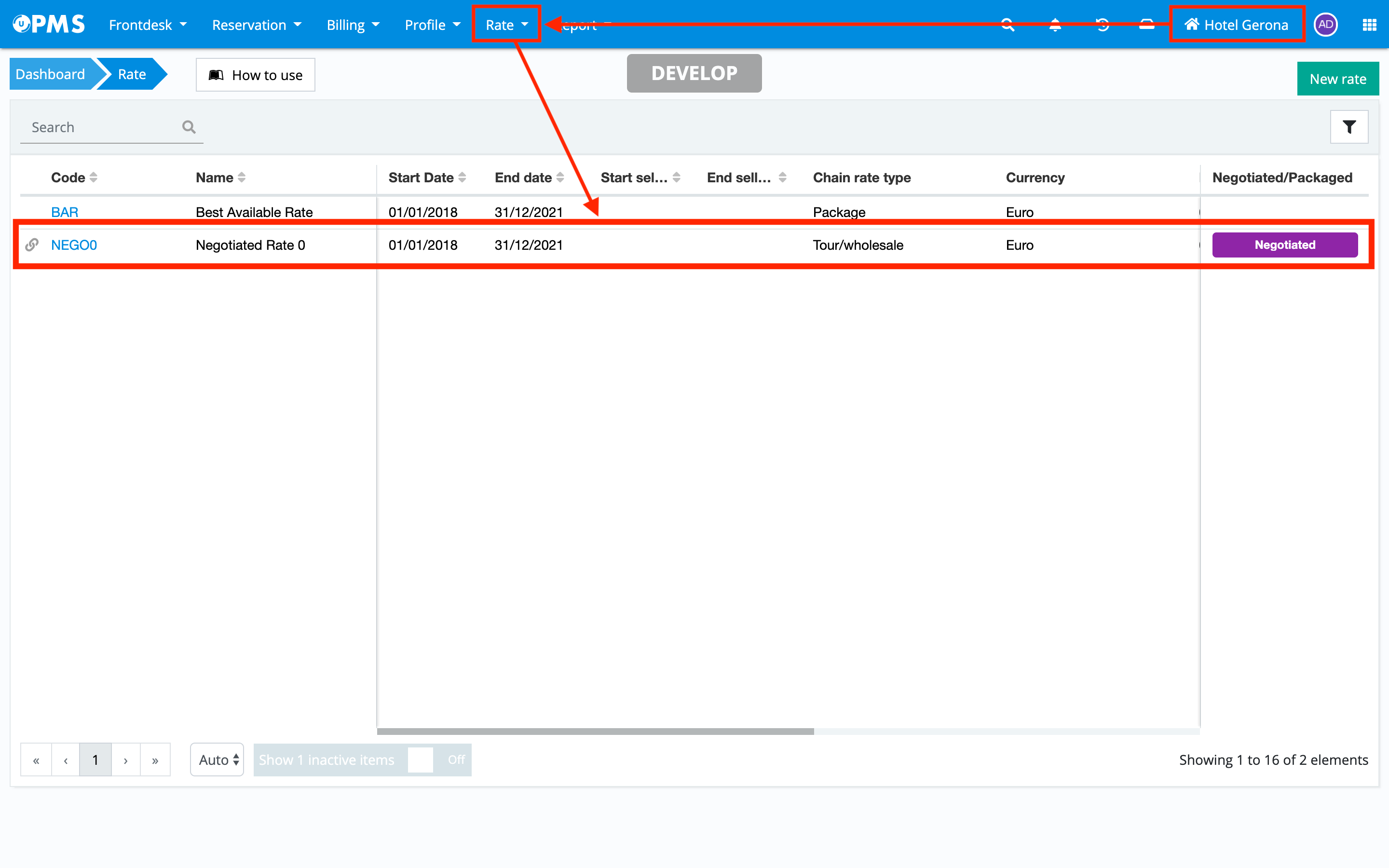Click the horizontal table scrollbar
This screenshot has height=868, width=1389.
pyautogui.click(x=595, y=732)
